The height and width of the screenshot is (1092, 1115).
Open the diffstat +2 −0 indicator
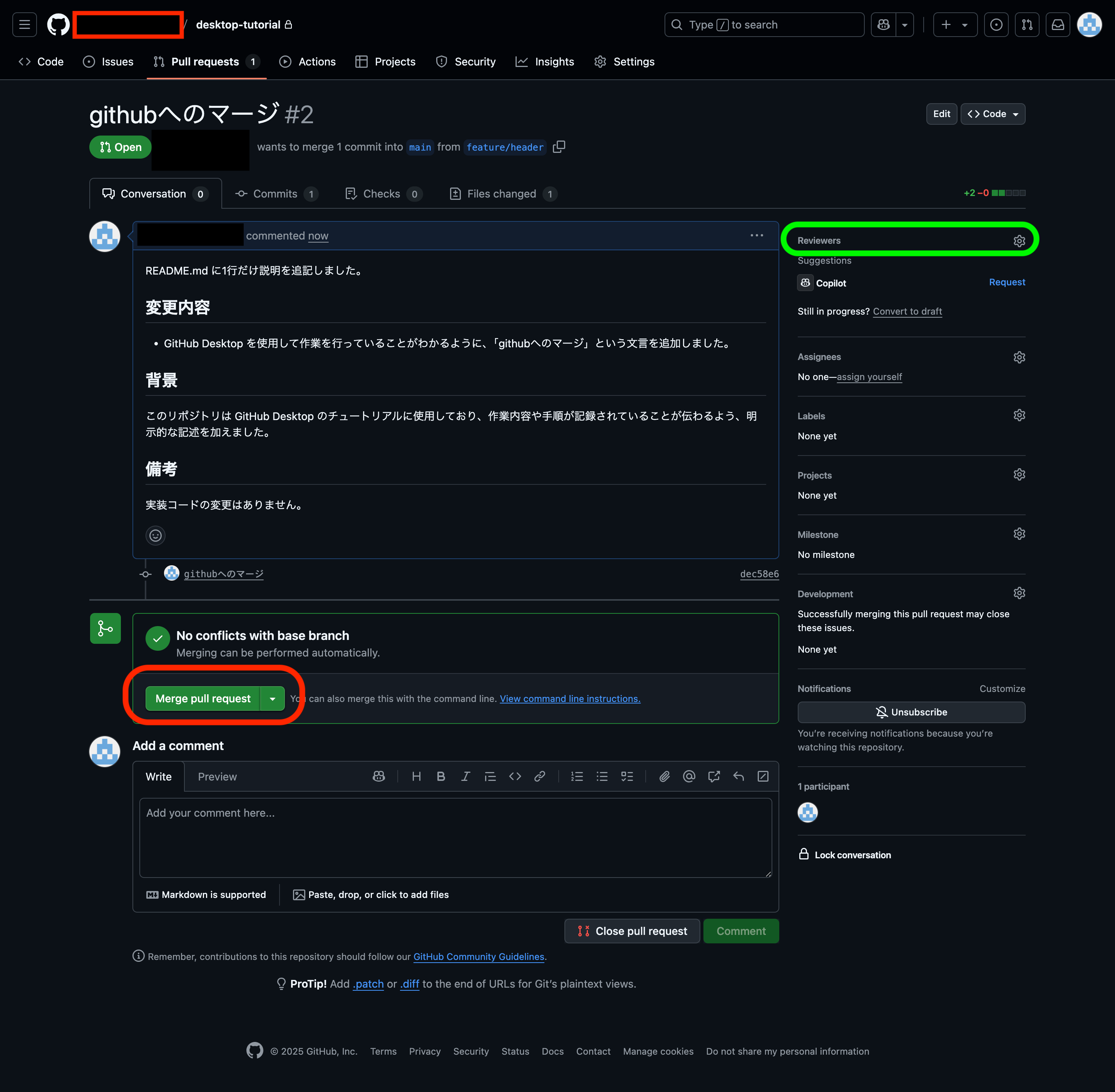[994, 193]
